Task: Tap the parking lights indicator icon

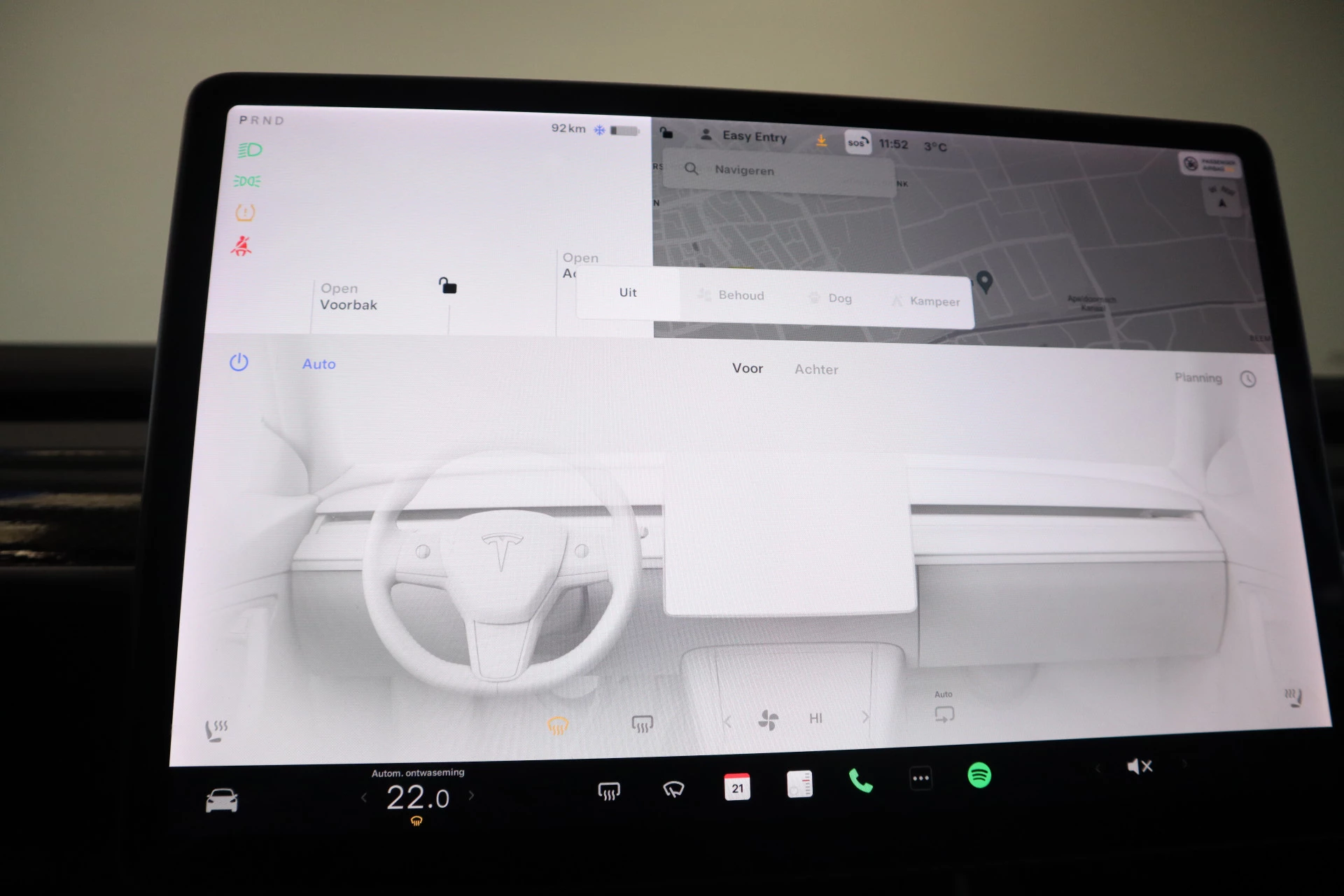Action: point(247,181)
